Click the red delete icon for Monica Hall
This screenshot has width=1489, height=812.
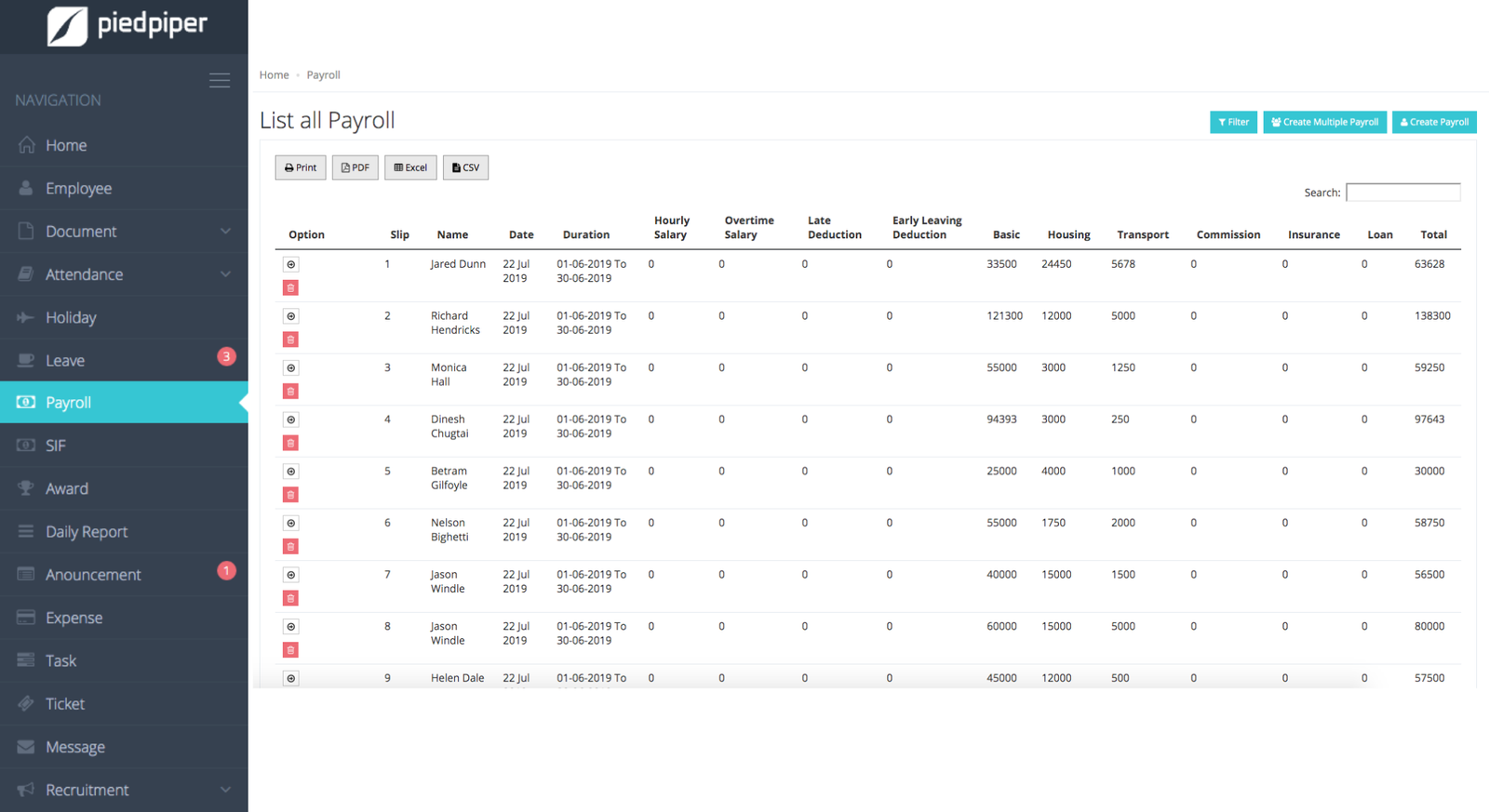291,392
